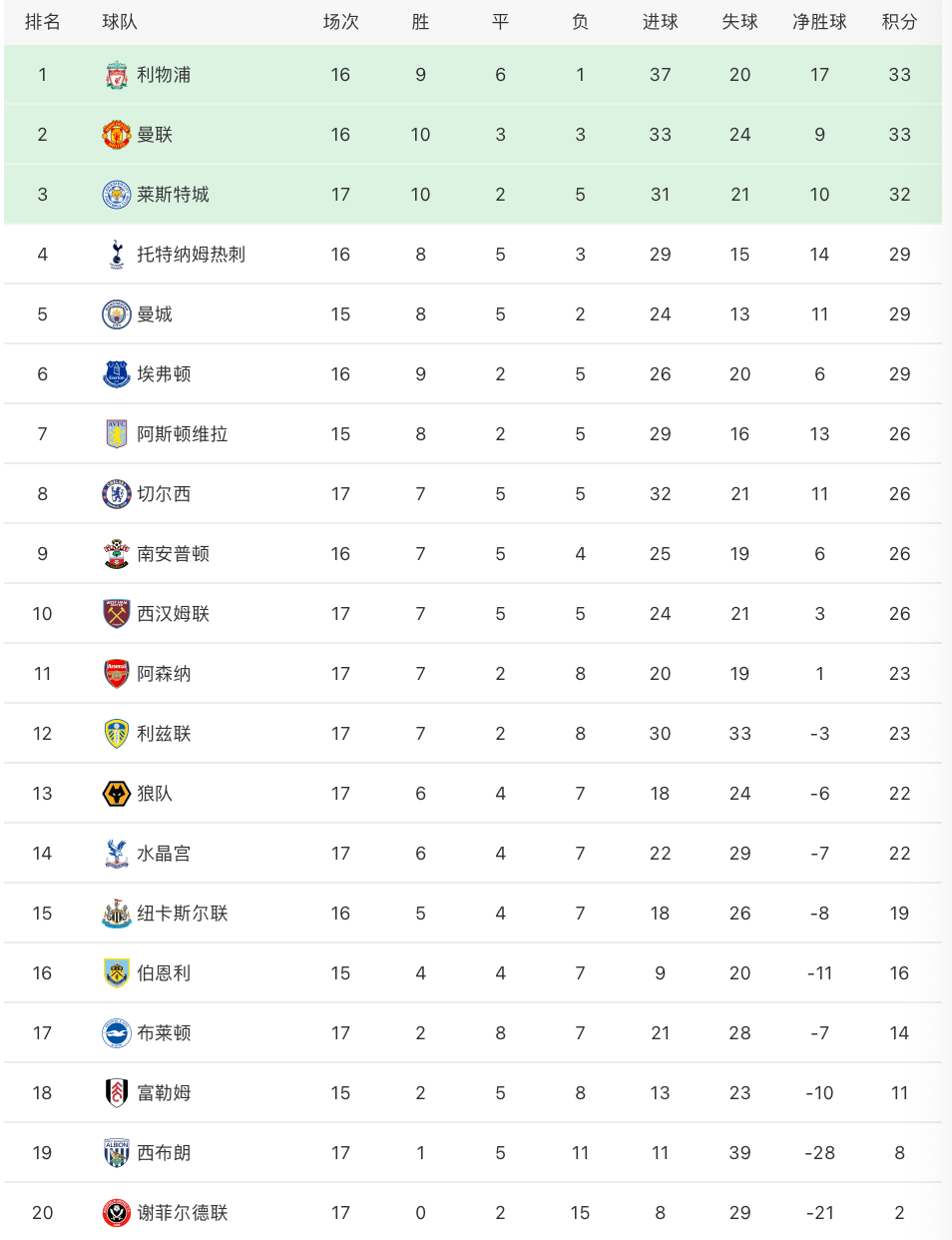Click the 利兹联 table row name
The width and height of the screenshot is (952, 1240).
164,734
